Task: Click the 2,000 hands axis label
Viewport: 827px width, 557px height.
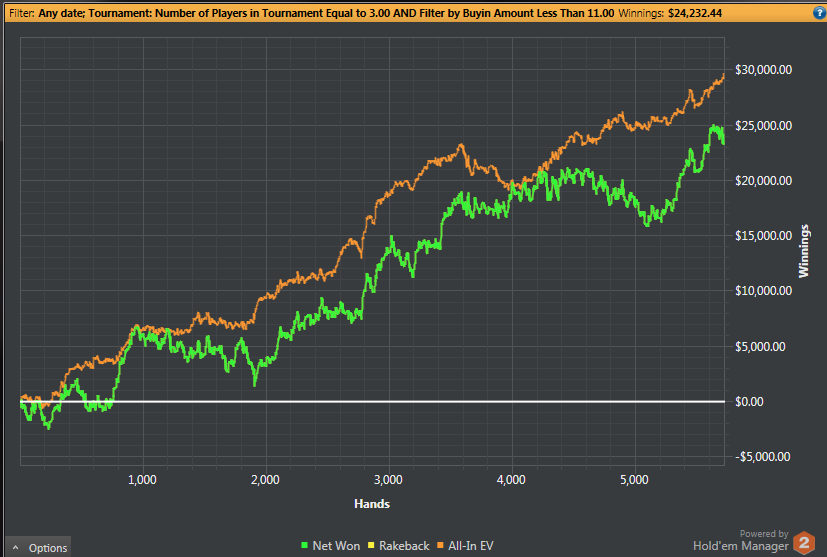Action: coord(265,480)
